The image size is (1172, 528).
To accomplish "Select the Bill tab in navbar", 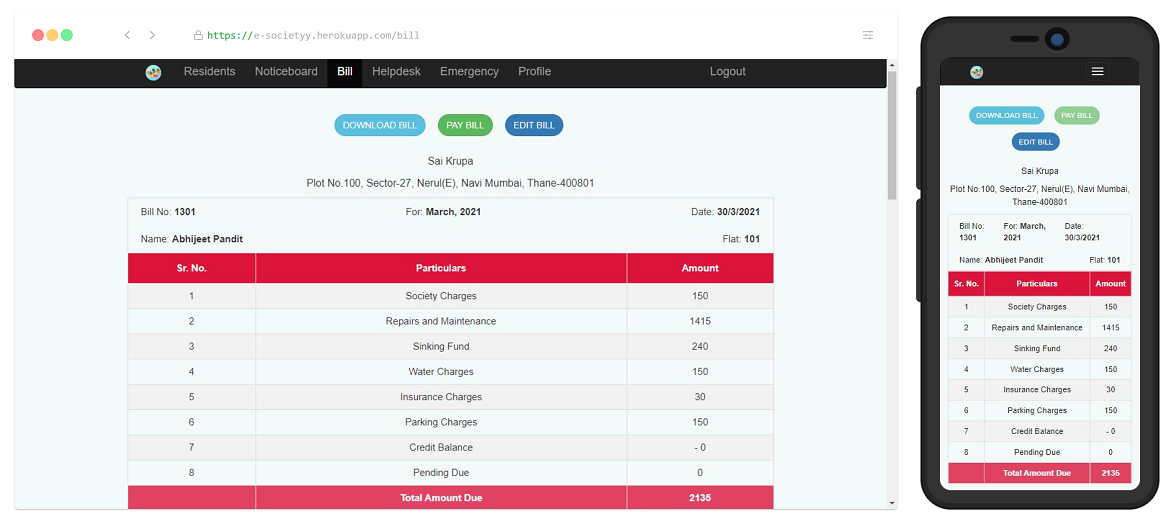I will pos(345,72).
